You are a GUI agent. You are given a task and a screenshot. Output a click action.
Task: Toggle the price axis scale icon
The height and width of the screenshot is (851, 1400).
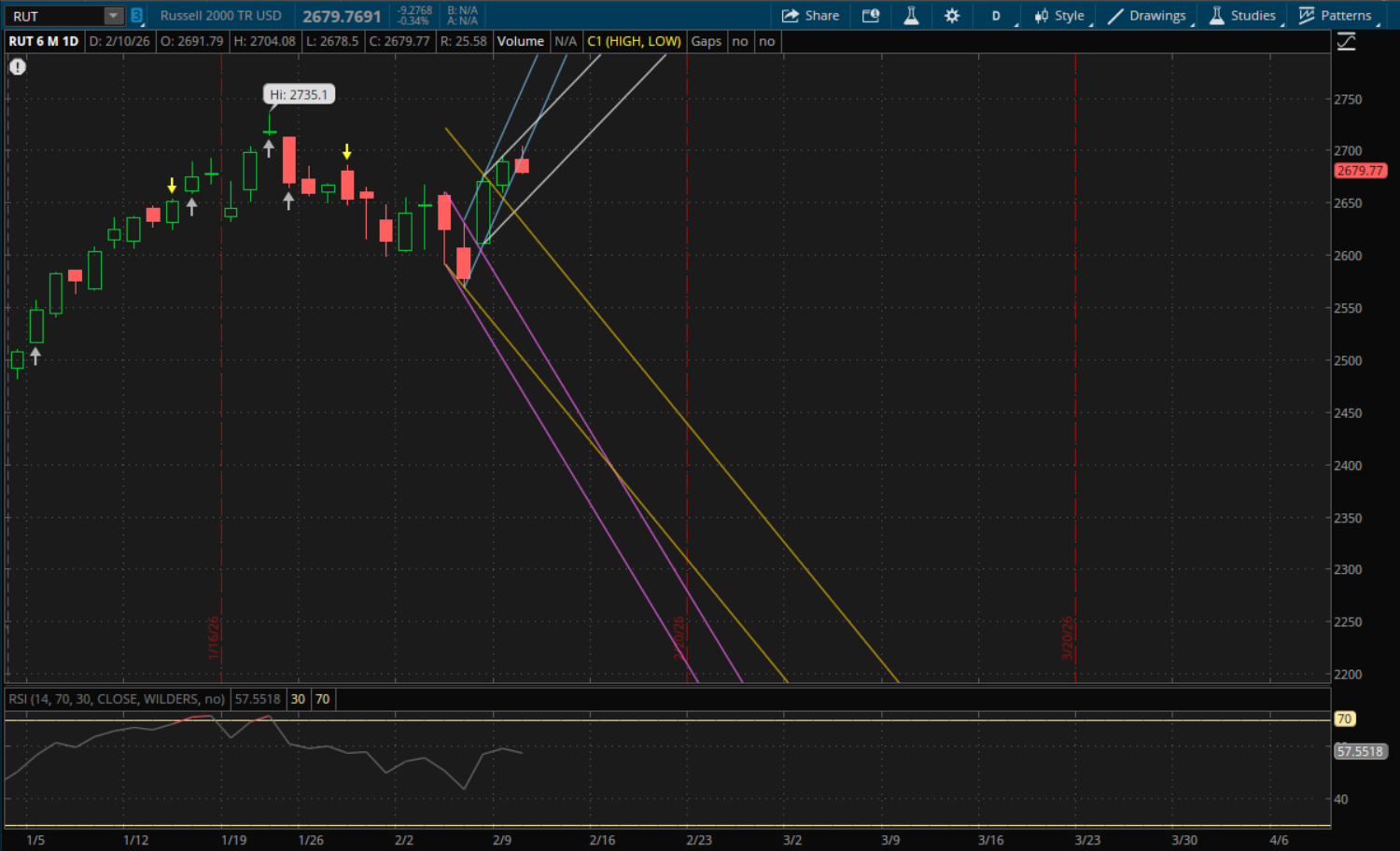(1346, 42)
